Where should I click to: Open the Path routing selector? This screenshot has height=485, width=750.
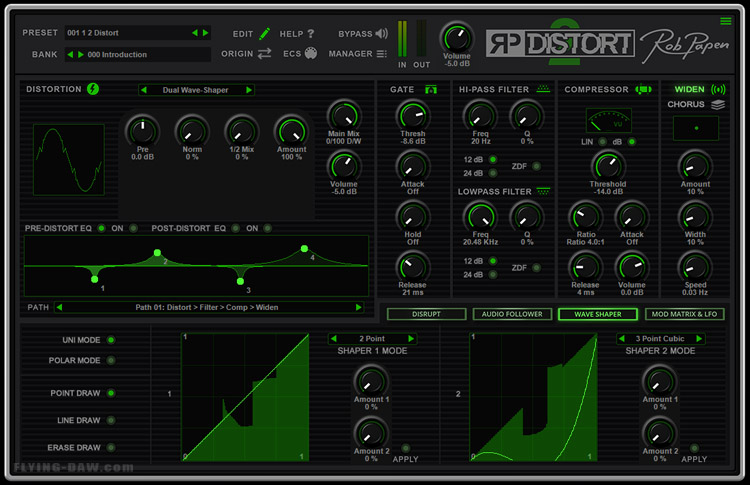[209, 307]
